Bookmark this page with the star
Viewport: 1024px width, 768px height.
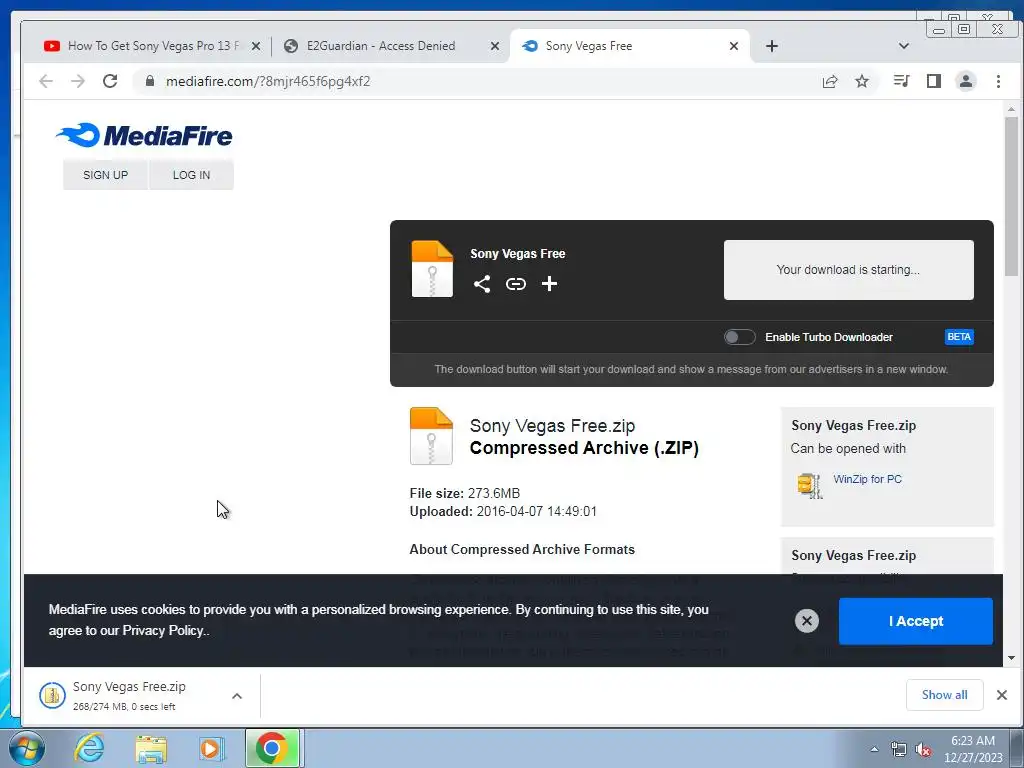pyautogui.click(x=862, y=81)
